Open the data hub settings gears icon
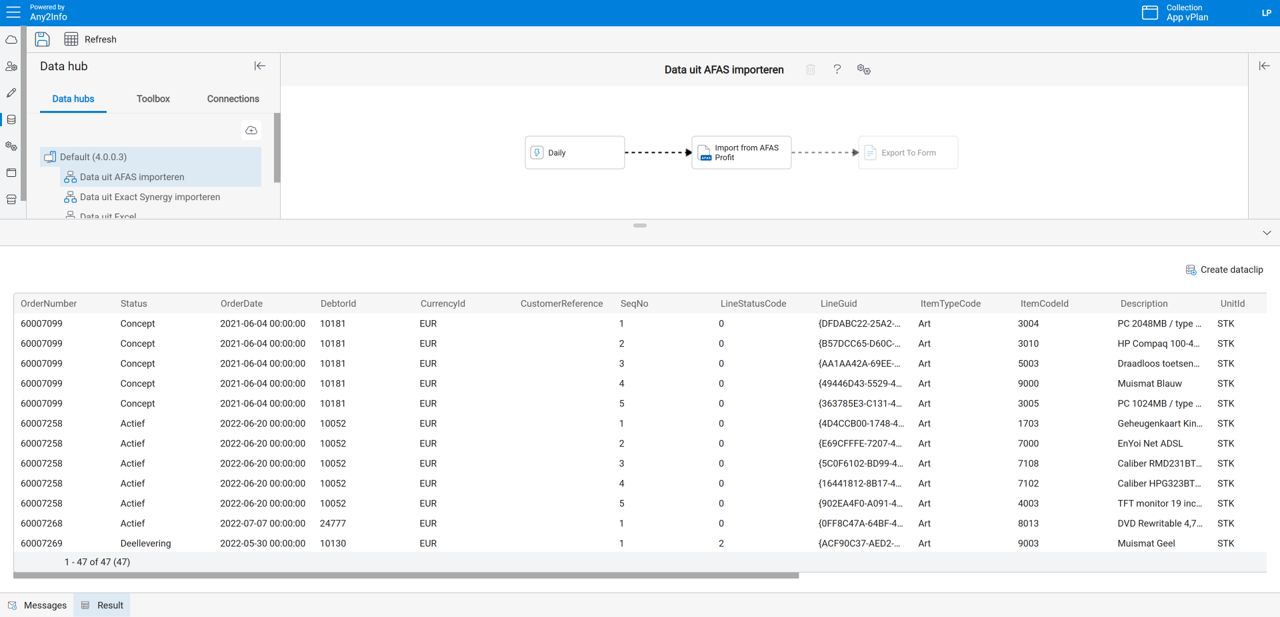 click(864, 70)
